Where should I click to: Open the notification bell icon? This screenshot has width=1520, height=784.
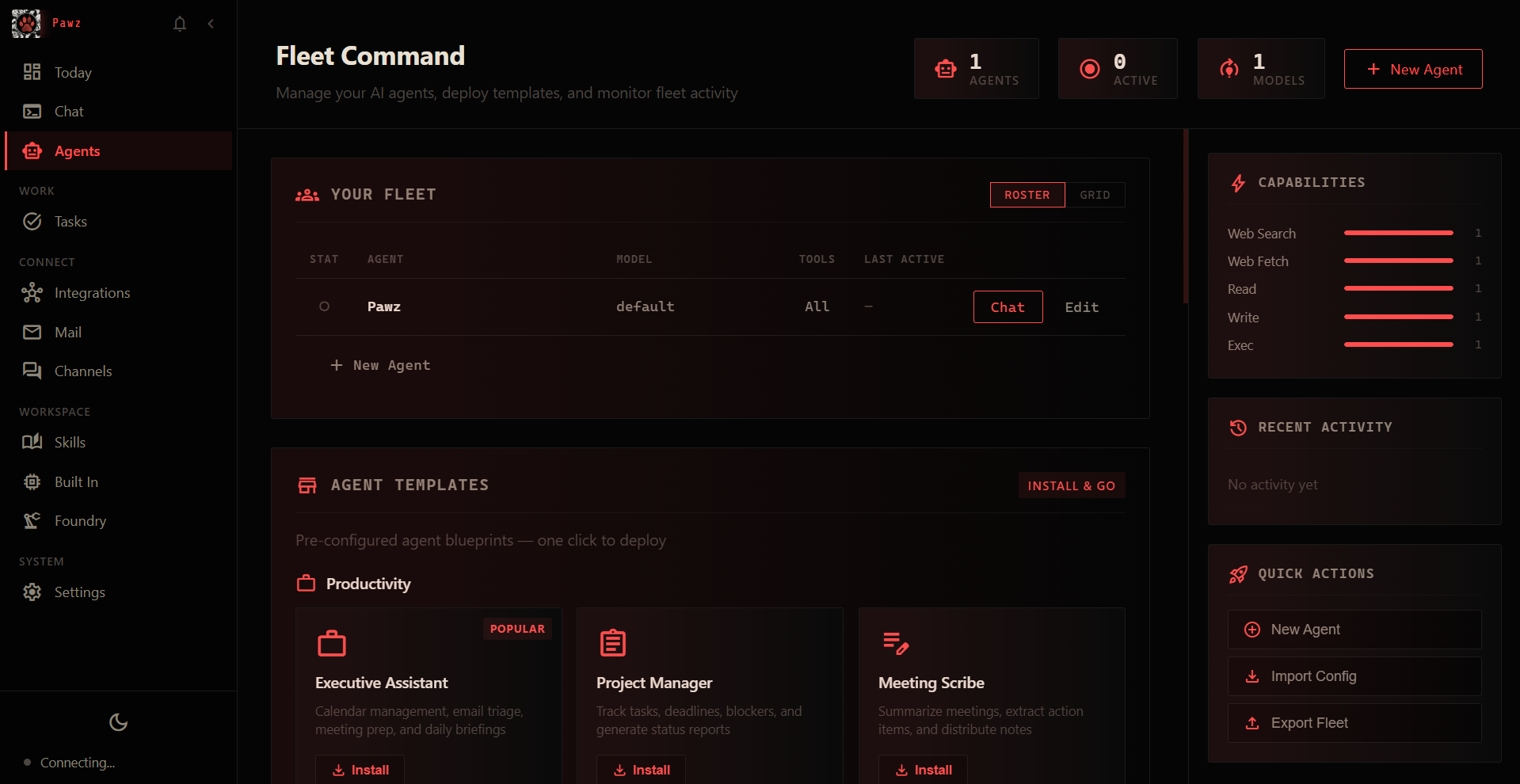point(180,24)
